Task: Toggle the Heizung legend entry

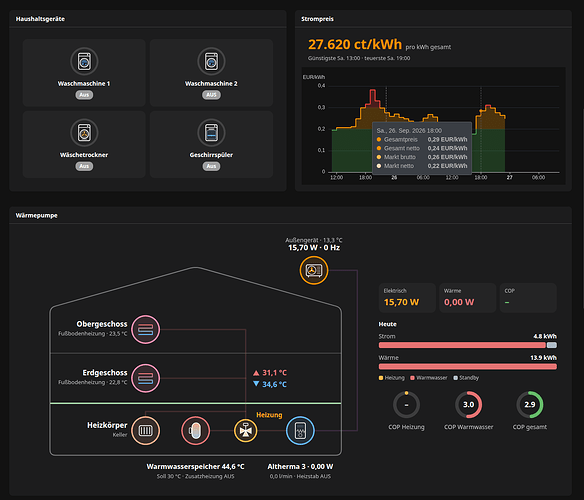Action: point(391,378)
